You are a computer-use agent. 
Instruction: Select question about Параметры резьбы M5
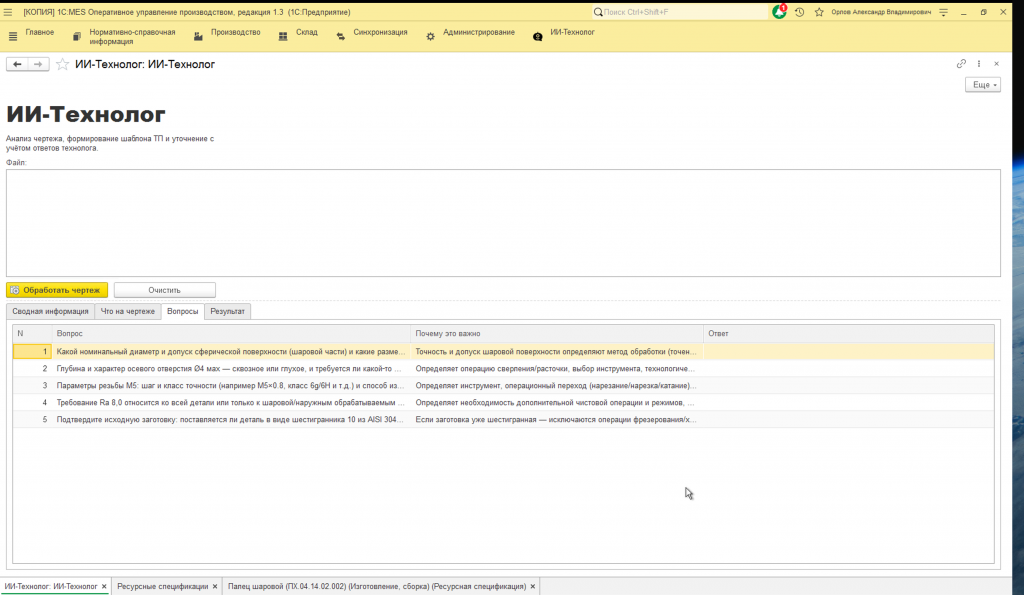pos(231,385)
